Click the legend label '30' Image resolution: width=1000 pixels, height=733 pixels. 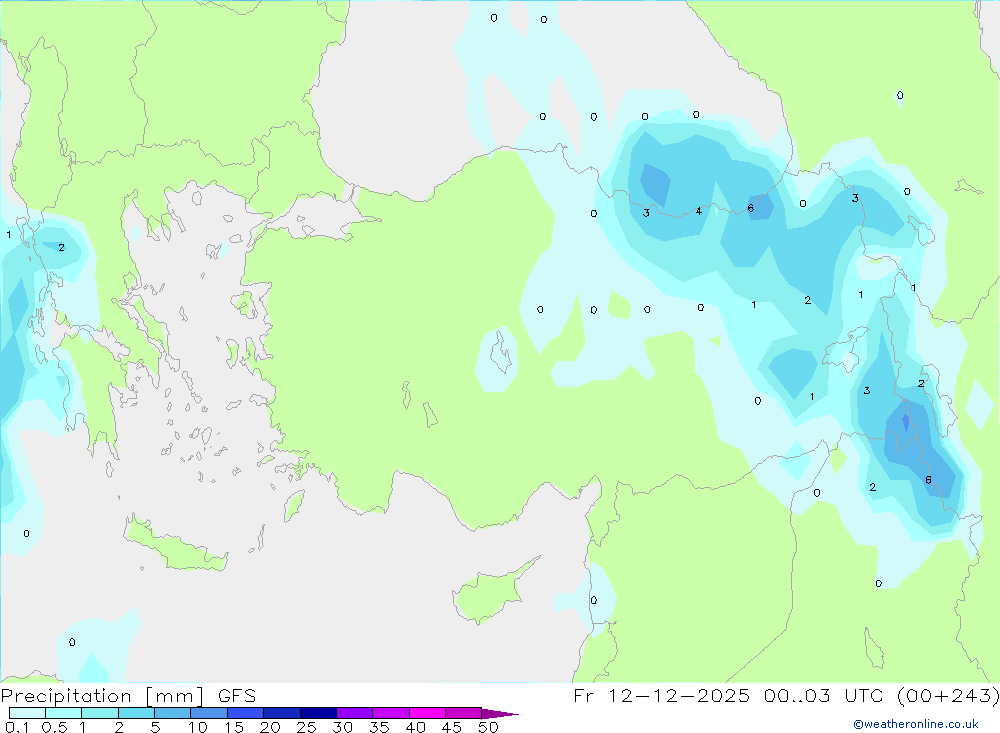click(342, 727)
